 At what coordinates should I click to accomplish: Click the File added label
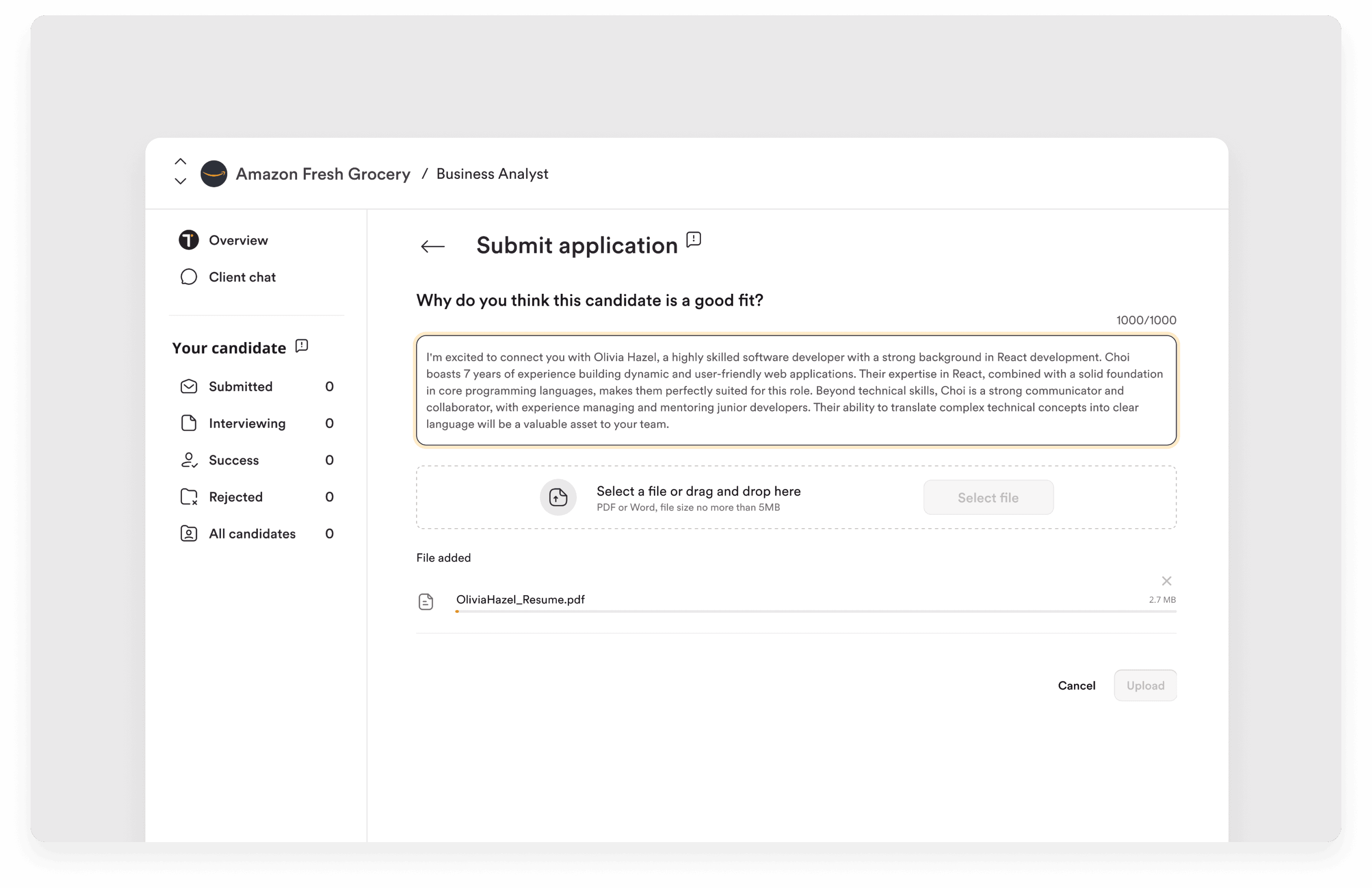point(443,557)
